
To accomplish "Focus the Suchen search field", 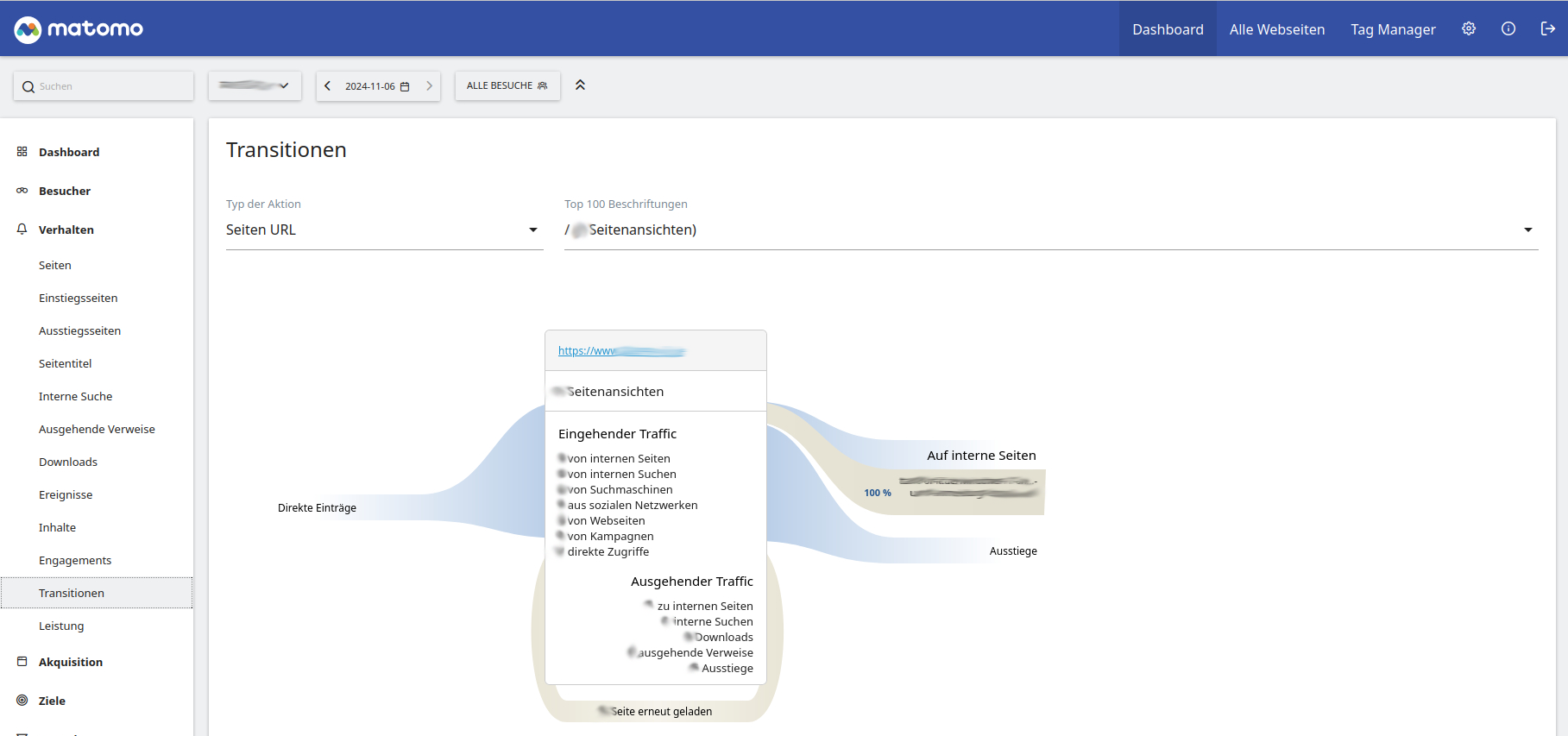I will coord(104,86).
